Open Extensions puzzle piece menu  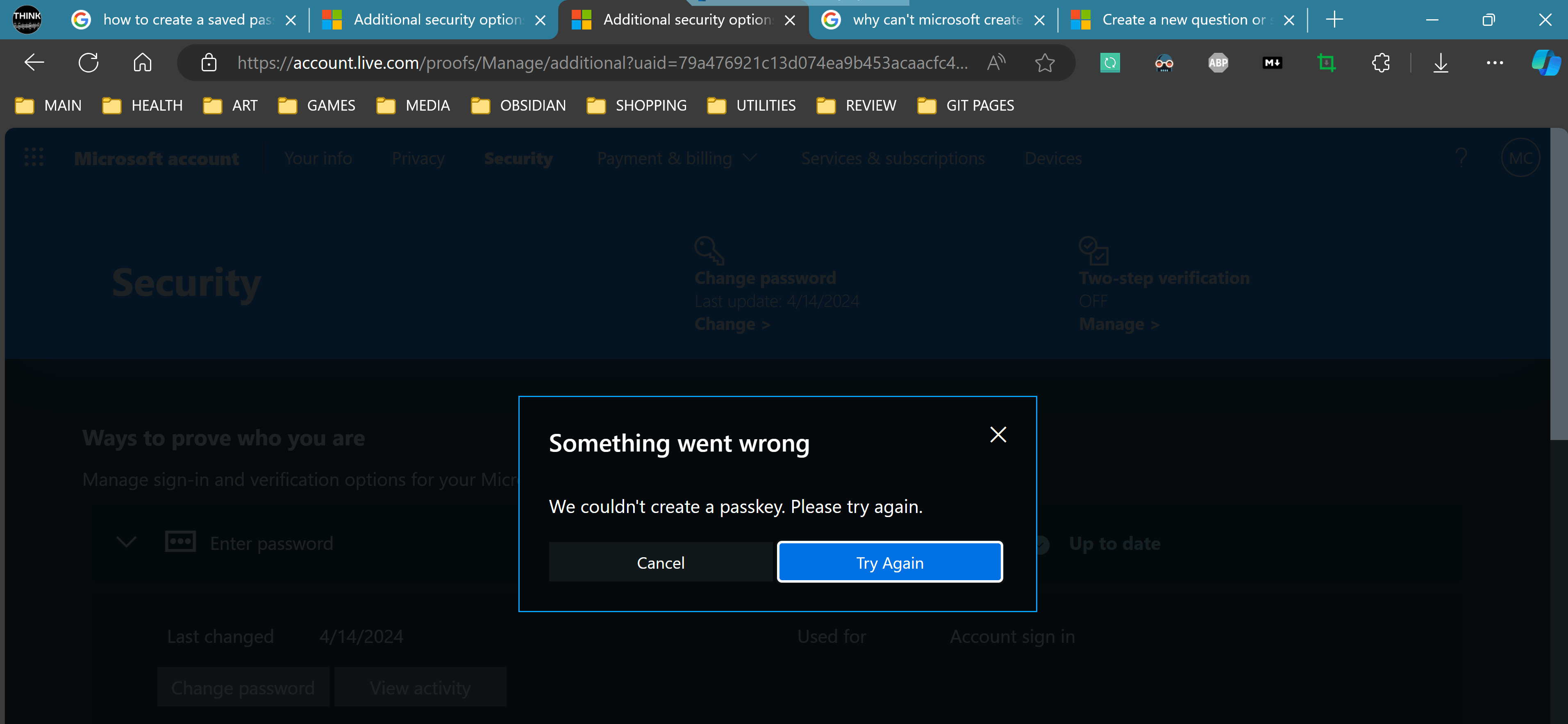1381,63
